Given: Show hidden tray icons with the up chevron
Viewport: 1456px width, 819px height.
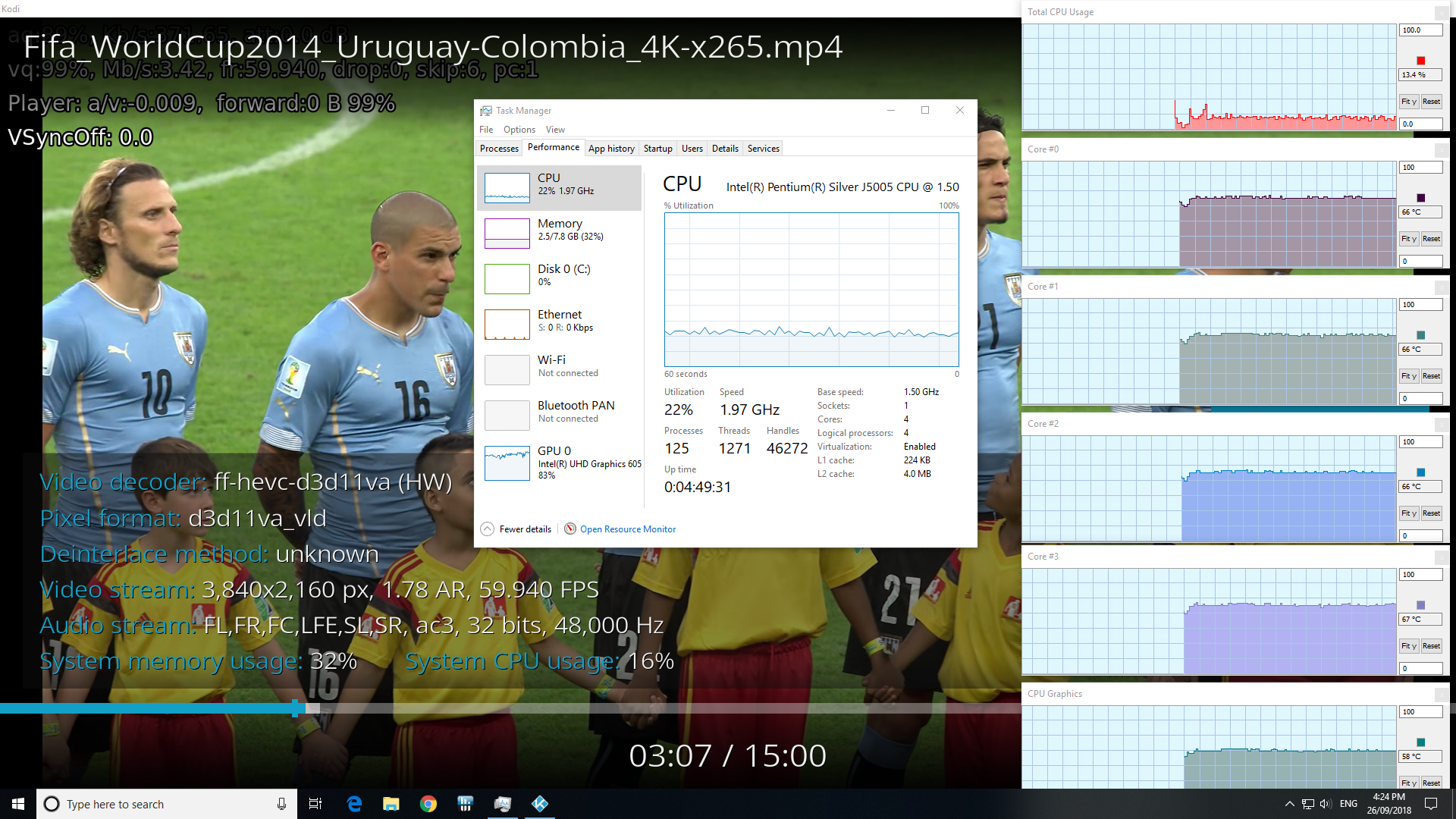Looking at the screenshot, I should 1289,804.
